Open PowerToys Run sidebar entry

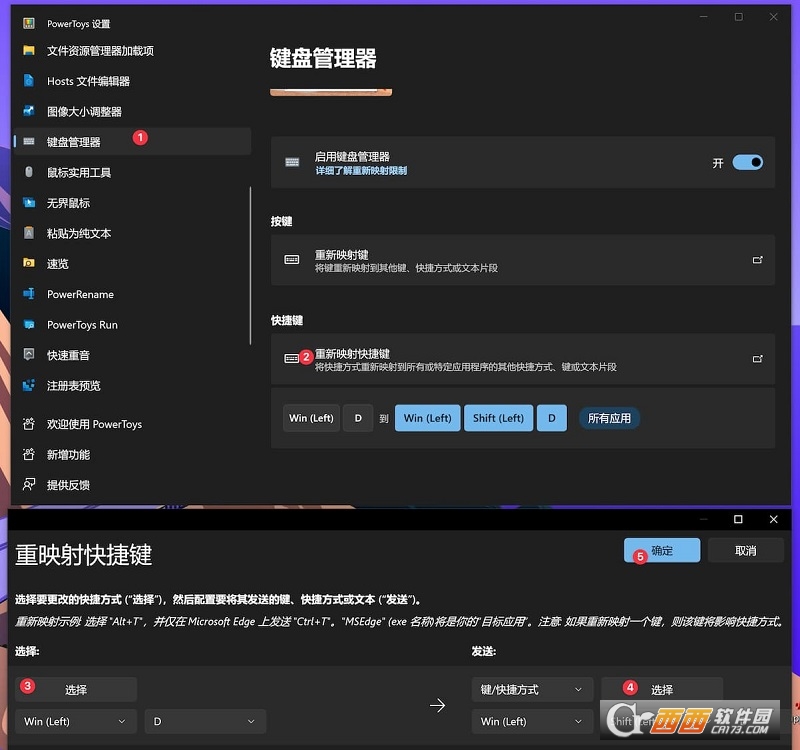point(133,324)
